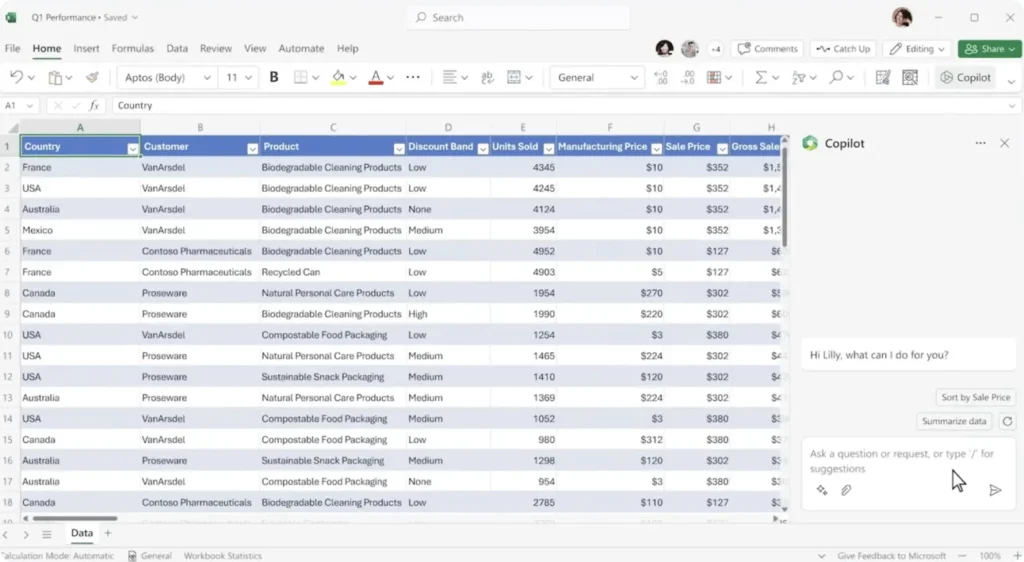Screen dimensions: 1024x562
Task: Click the Summarize data suggestion
Action: coord(954,422)
